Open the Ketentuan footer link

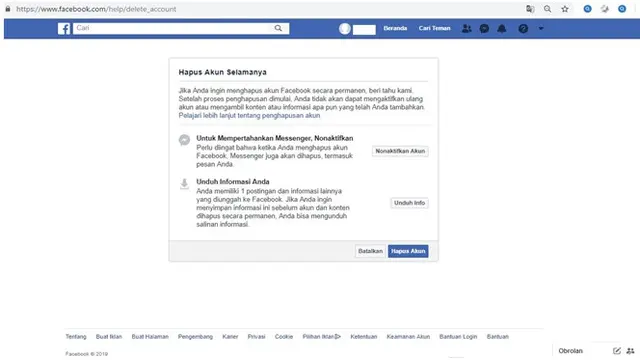click(364, 337)
